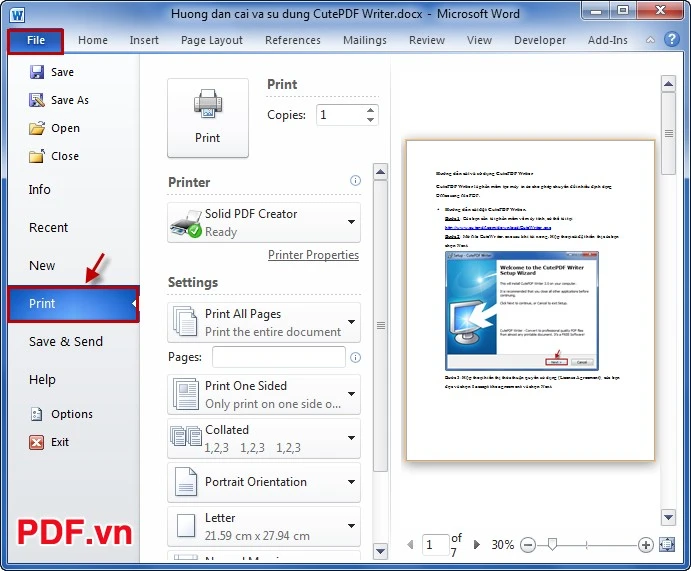
Task: Click the Save As icon
Action: [37, 100]
